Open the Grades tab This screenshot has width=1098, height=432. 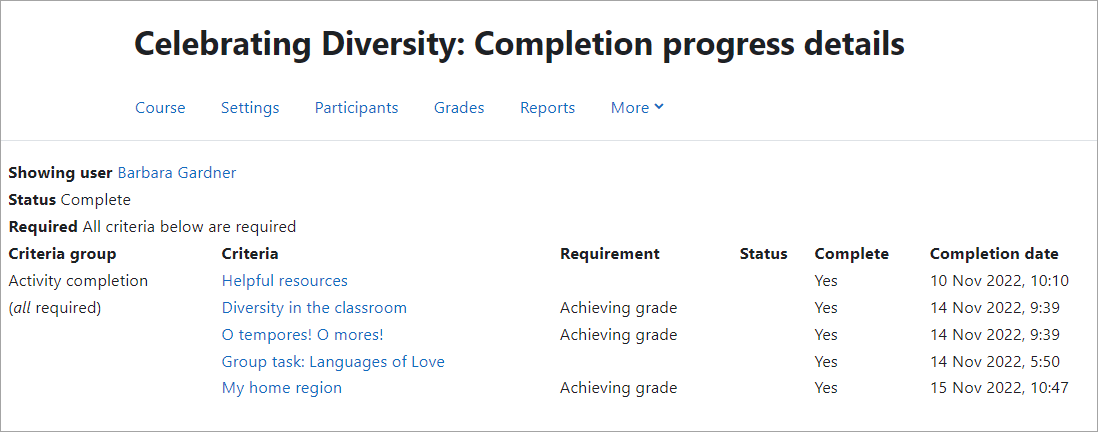[x=459, y=108]
